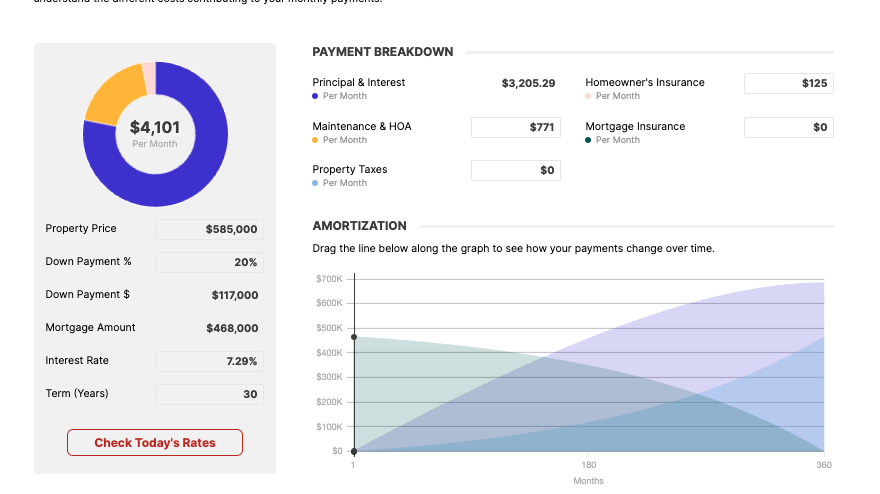This screenshot has height=494, width=880.
Task: Click the Mortgage Amount label
Action: point(90,327)
